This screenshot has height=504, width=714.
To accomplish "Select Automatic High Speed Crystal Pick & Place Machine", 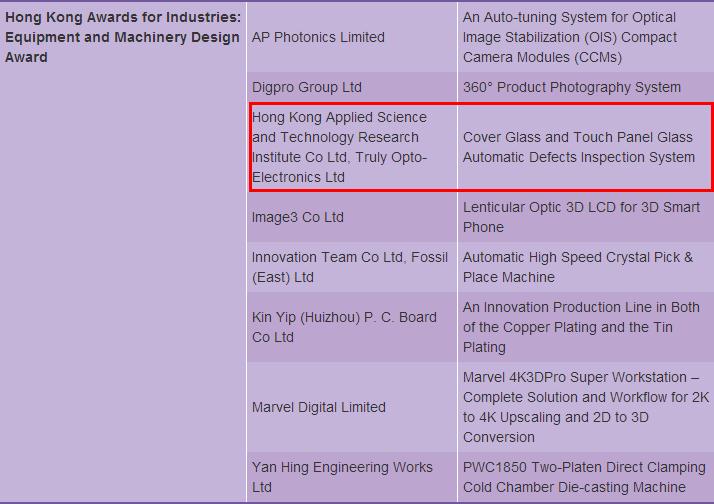I will (x=577, y=267).
